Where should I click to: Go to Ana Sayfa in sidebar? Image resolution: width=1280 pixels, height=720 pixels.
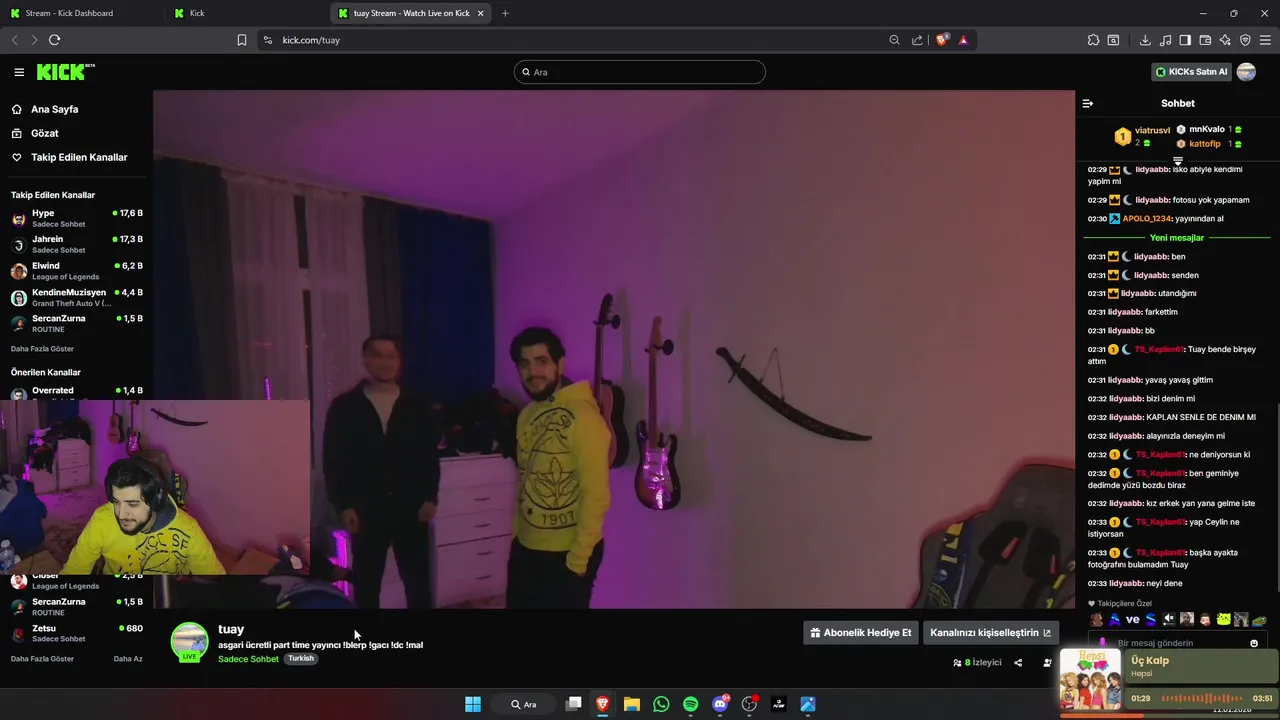pos(54,109)
